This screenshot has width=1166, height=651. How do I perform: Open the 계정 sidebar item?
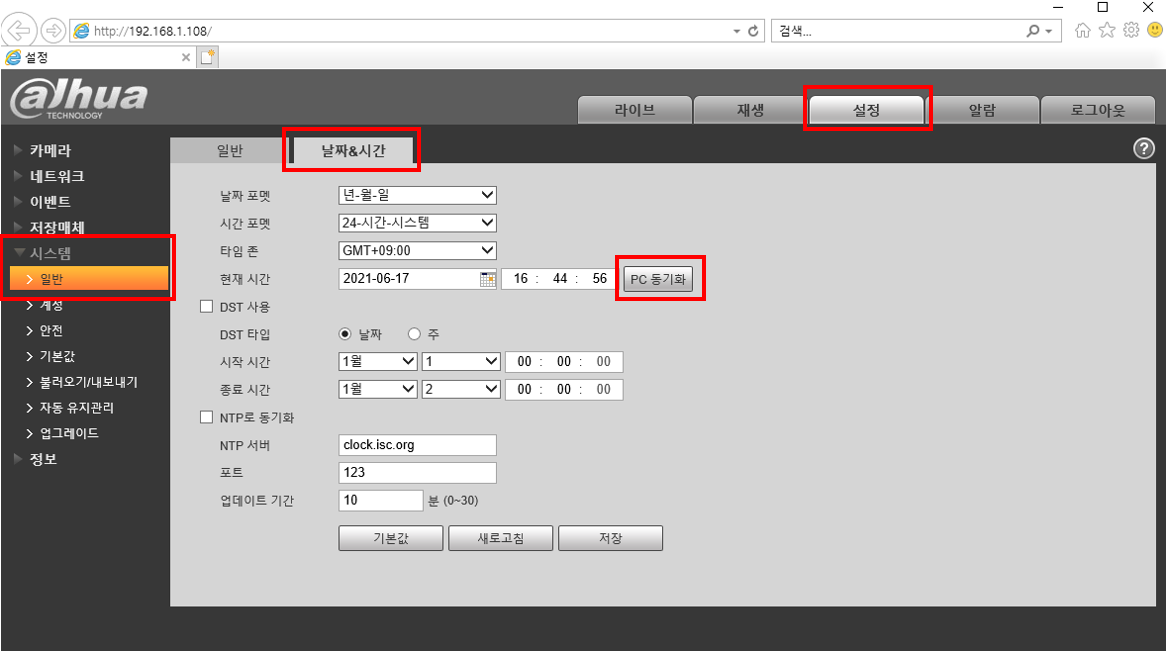pos(51,305)
